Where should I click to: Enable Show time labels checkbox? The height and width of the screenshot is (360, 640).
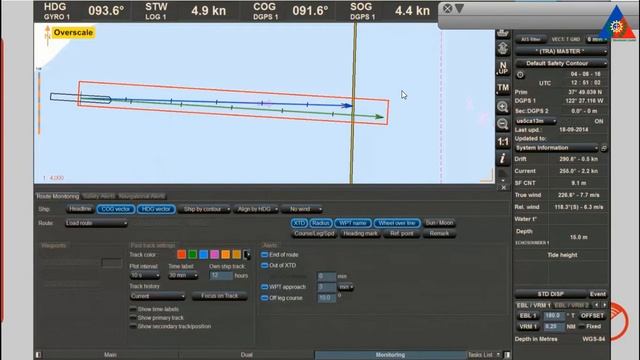133,309
